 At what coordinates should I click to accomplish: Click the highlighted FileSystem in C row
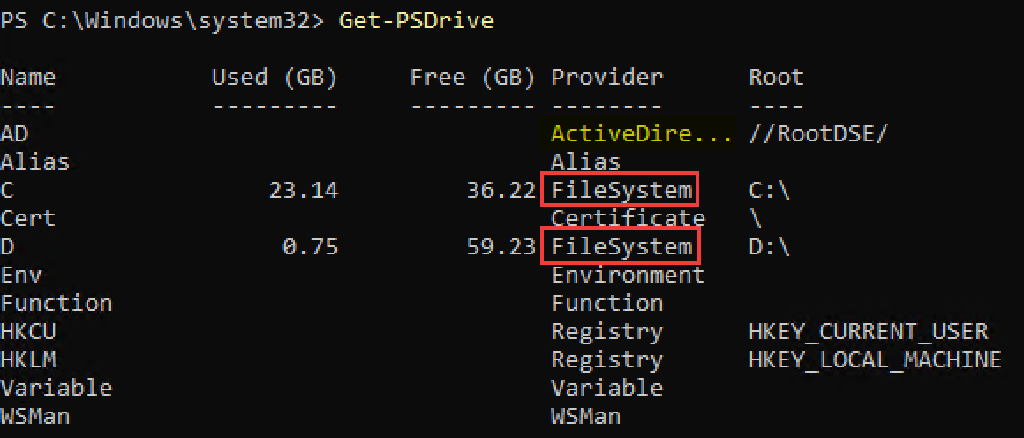click(x=620, y=190)
